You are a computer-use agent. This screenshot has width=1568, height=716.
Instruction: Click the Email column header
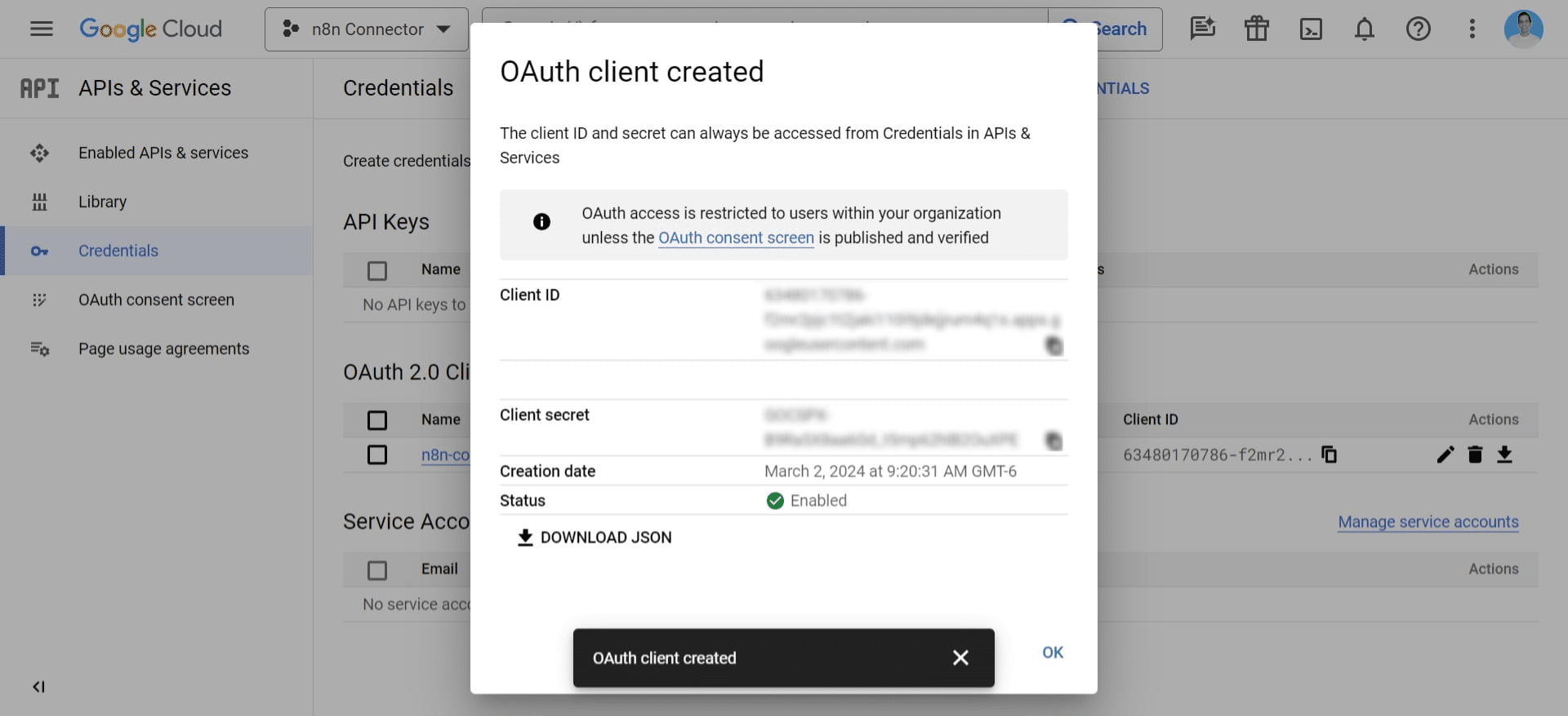point(439,569)
